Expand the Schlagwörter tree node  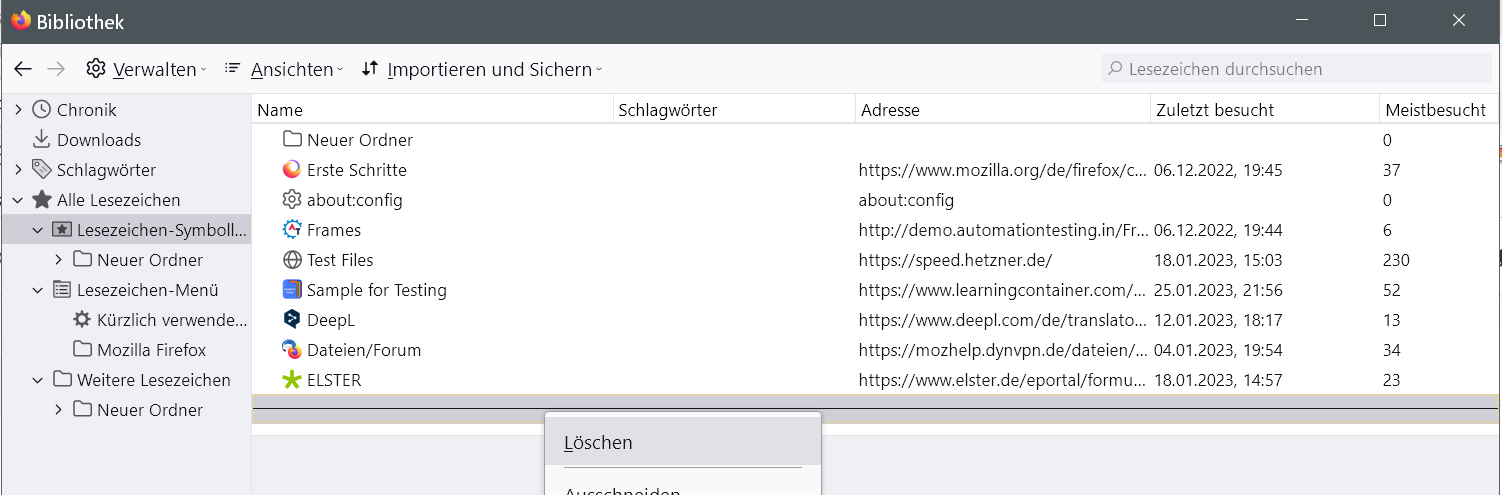pyautogui.click(x=18, y=170)
